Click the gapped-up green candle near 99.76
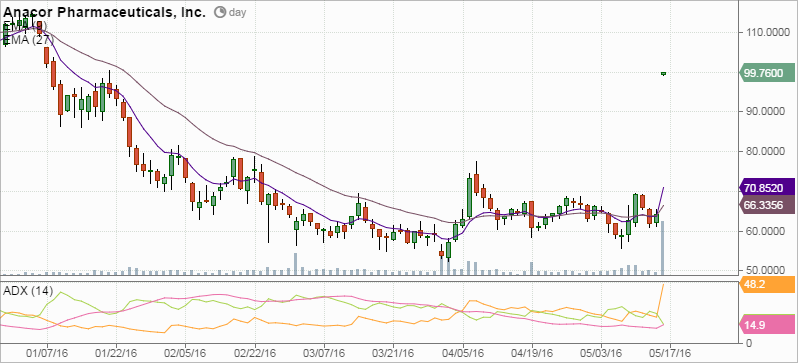798x363 pixels. [x=664, y=73]
